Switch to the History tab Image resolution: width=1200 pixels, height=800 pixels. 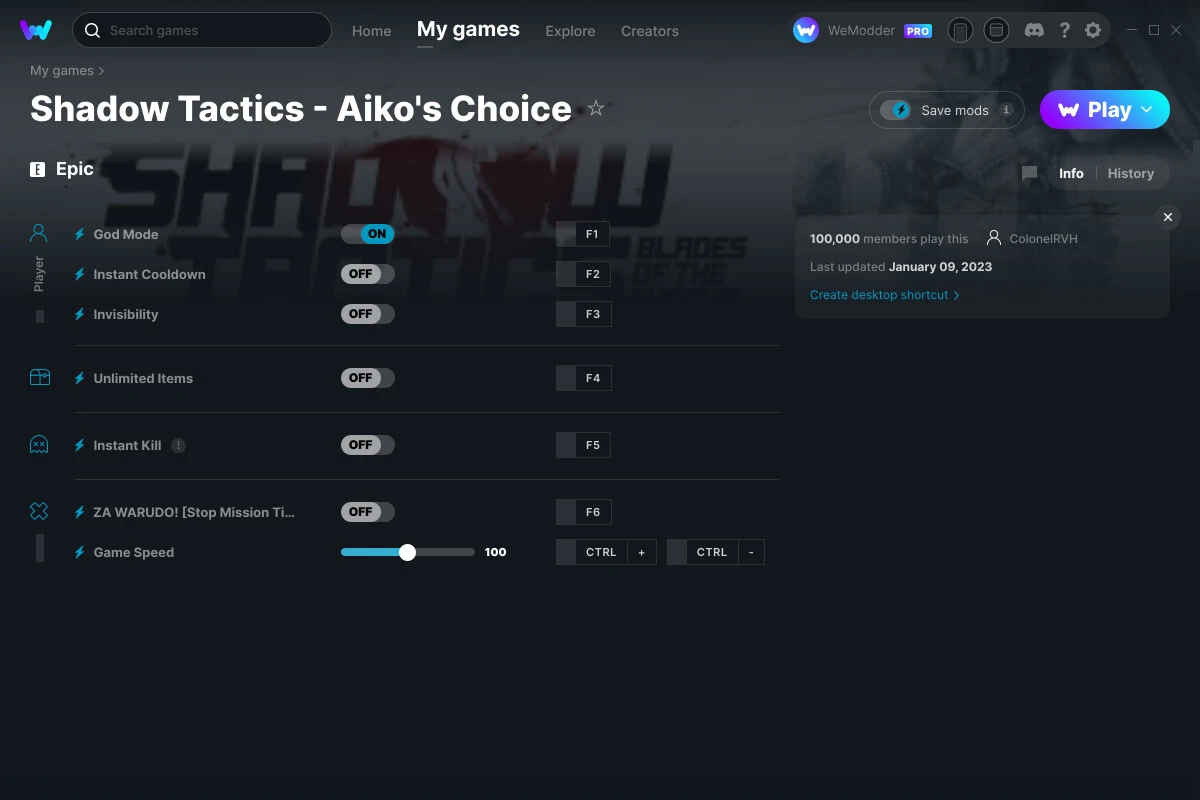[1130, 173]
